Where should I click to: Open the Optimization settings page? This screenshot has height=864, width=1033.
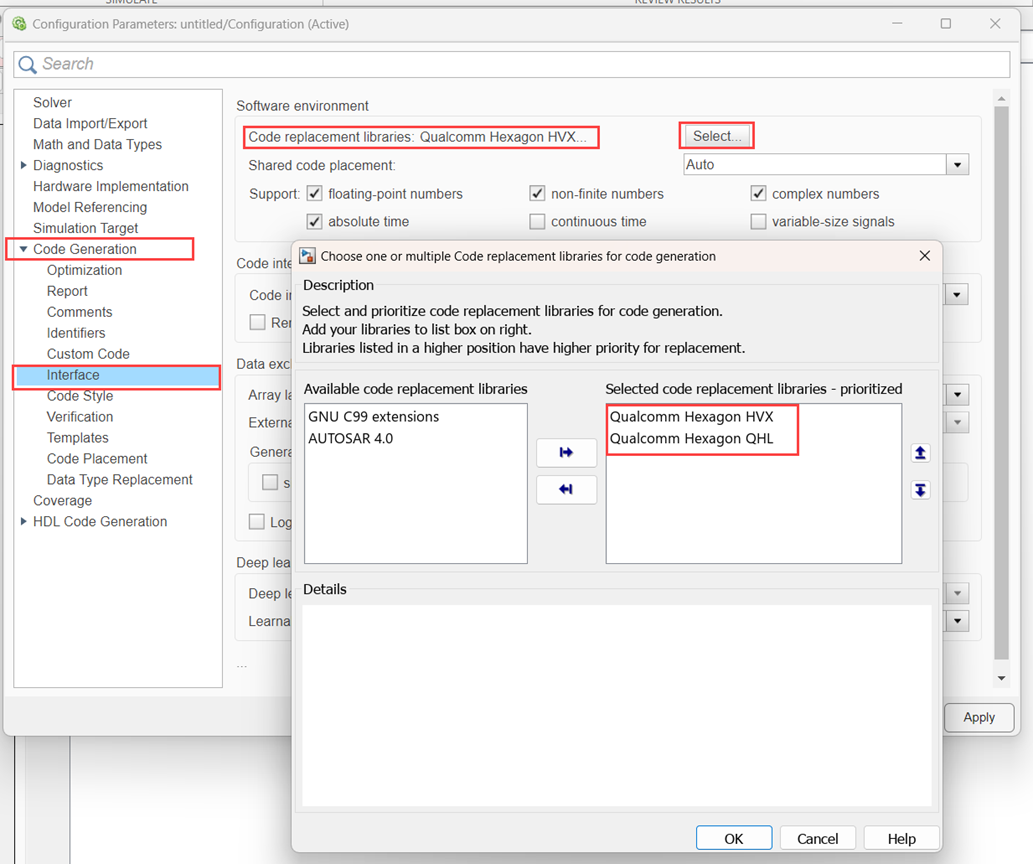(x=84, y=270)
